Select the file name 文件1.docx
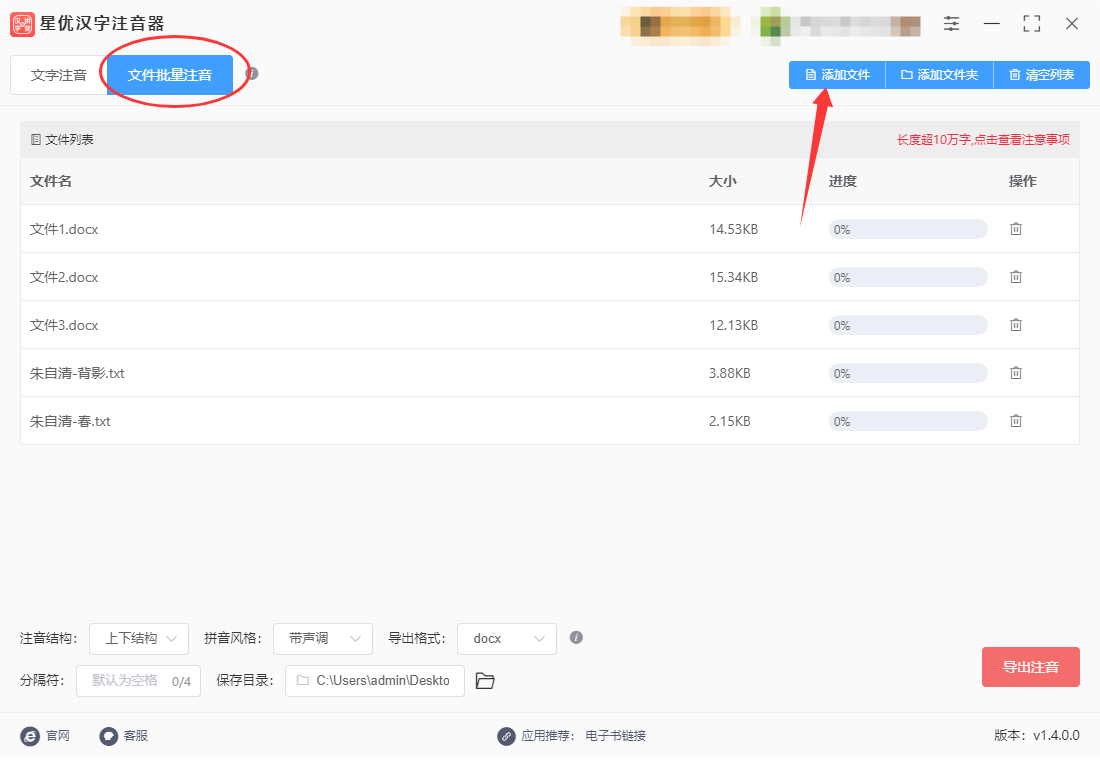 tap(64, 229)
